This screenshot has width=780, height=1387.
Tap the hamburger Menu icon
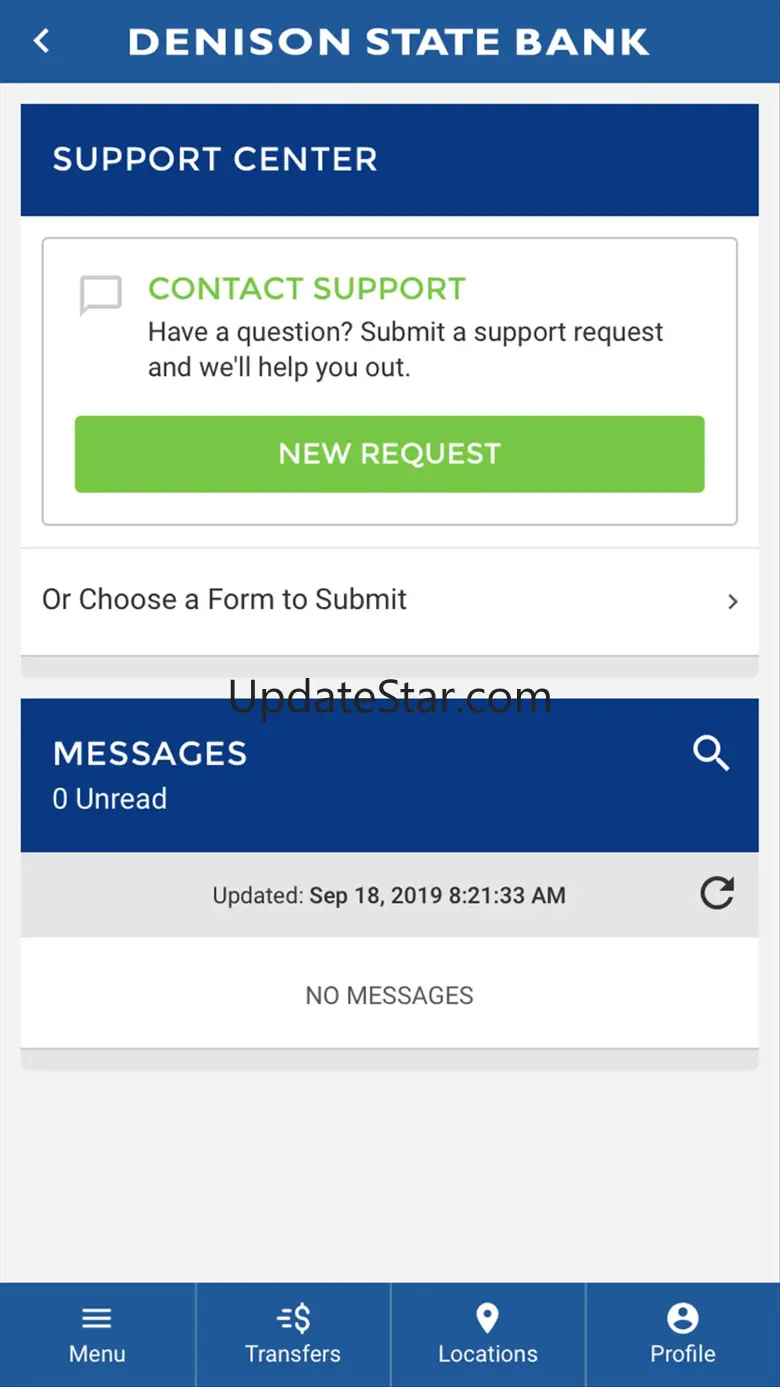(x=97, y=1318)
